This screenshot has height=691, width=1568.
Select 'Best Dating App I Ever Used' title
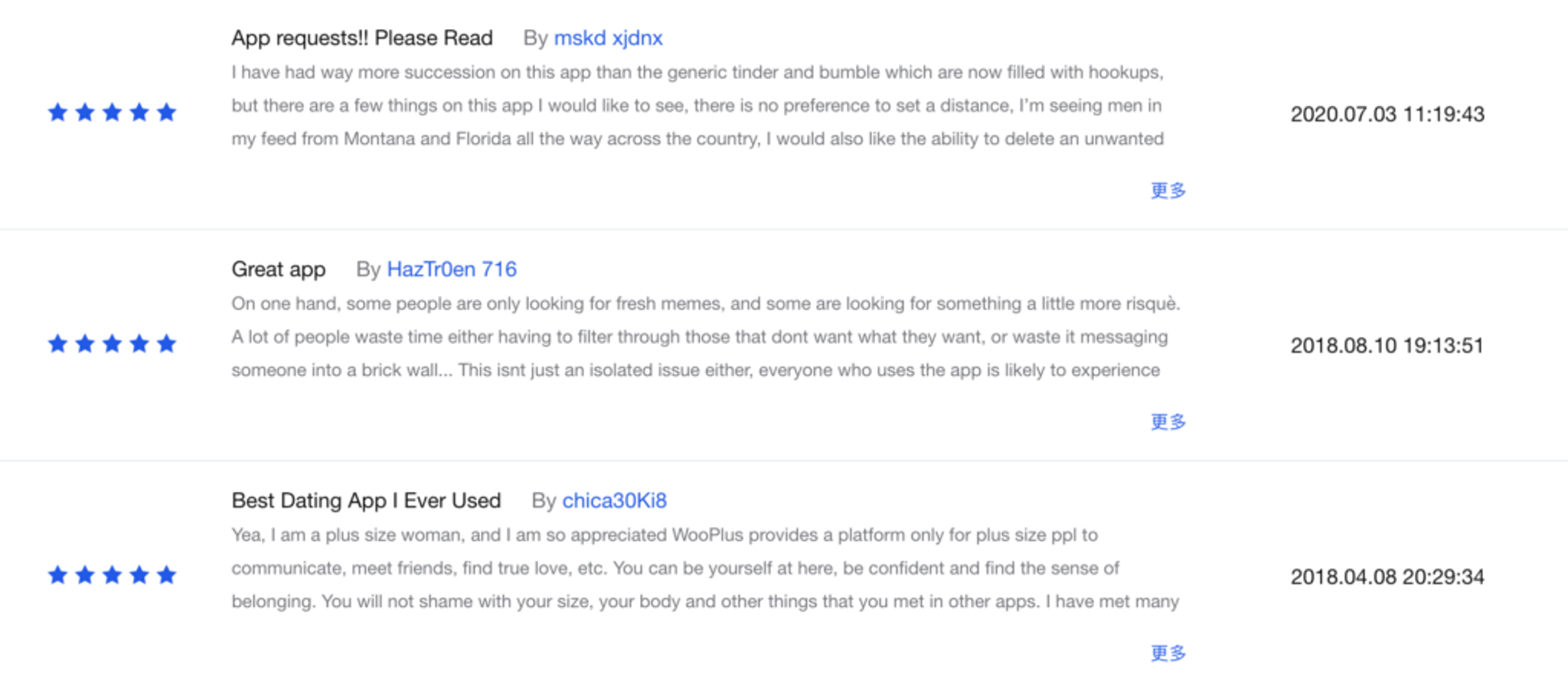click(x=366, y=501)
